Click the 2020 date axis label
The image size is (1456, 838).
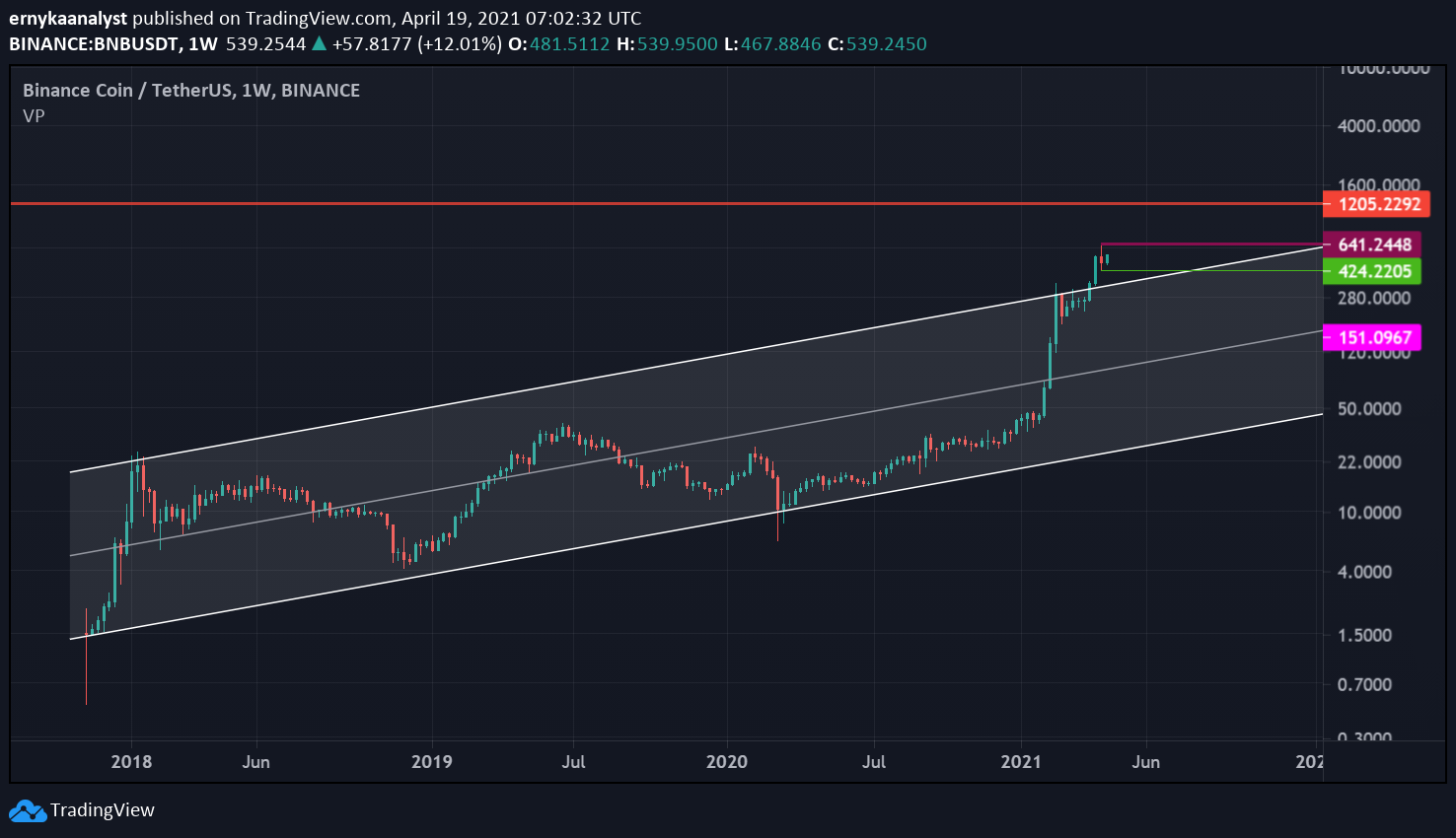[727, 762]
